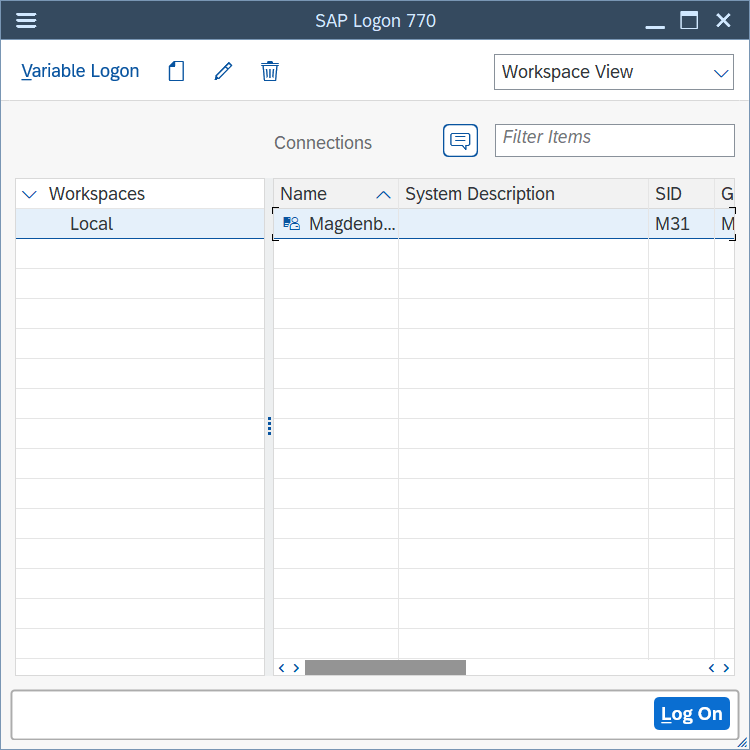750x750 pixels.
Task: Collapse the Workspaces tree node
Action: pos(30,194)
